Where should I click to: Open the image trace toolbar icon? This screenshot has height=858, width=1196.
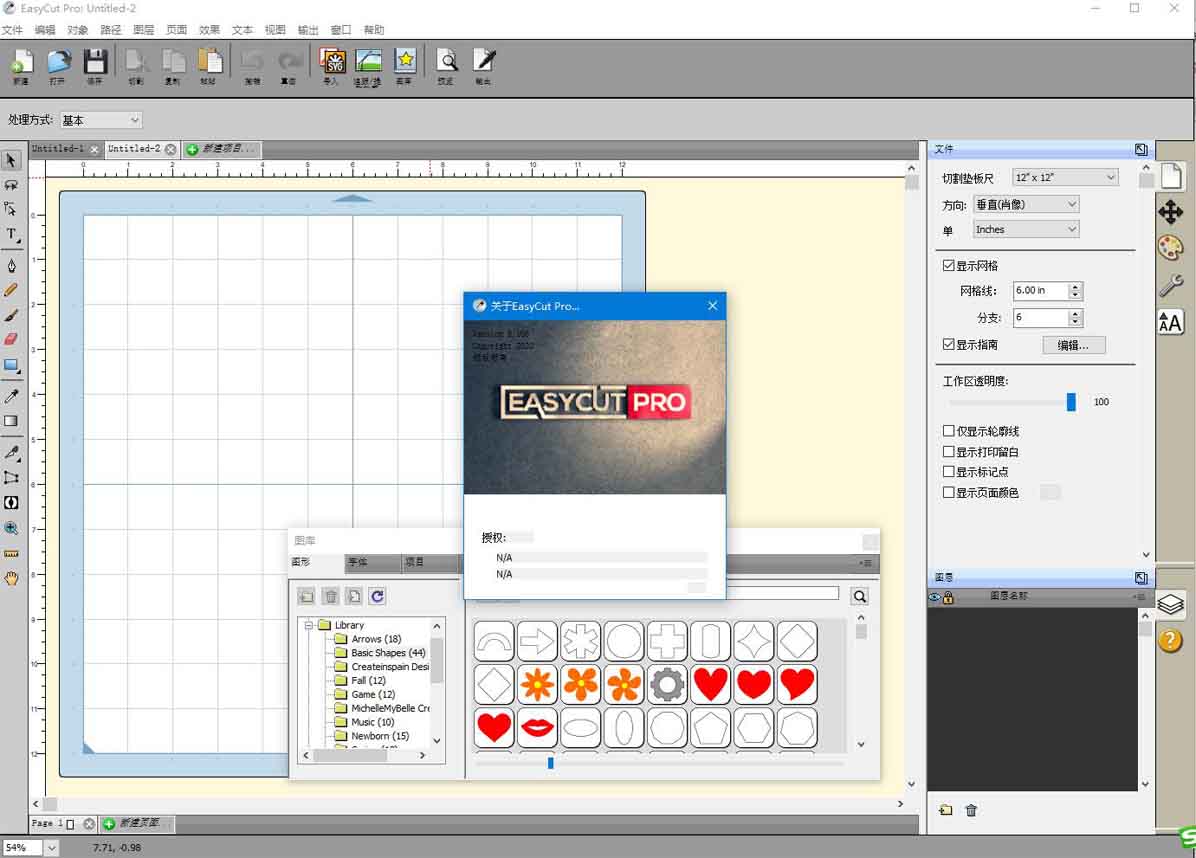pos(367,66)
